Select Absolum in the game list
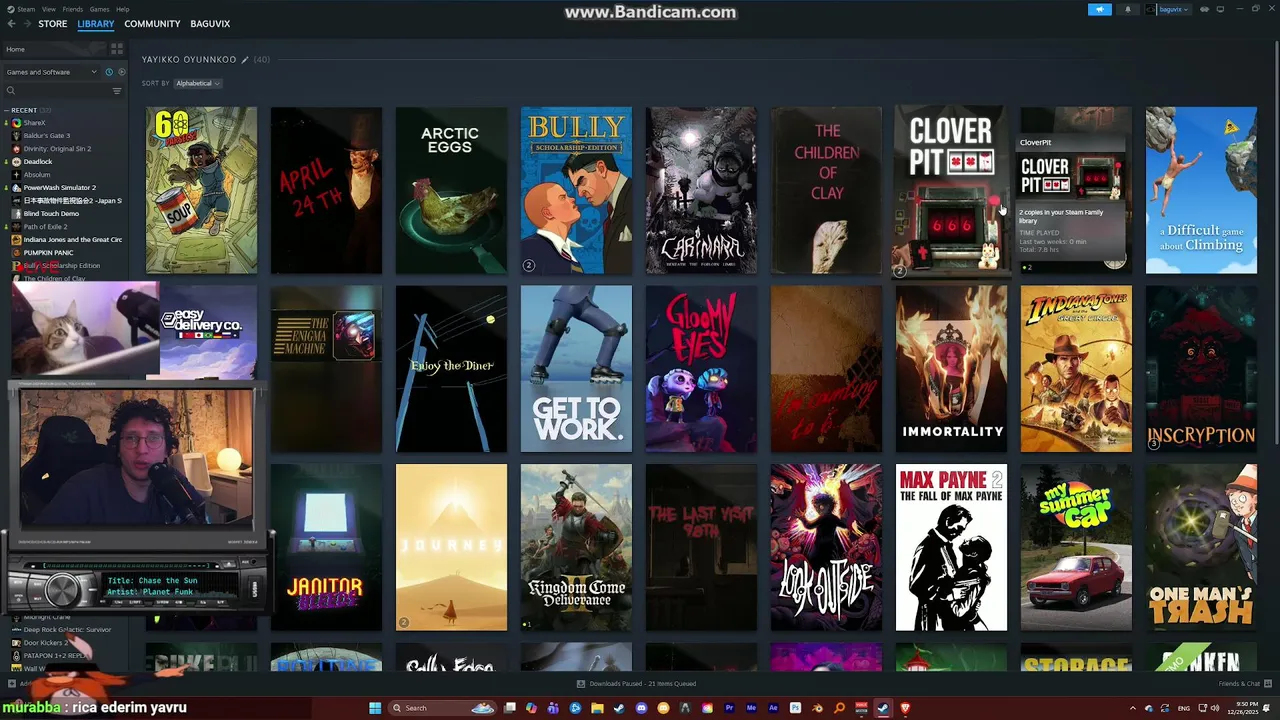The width and height of the screenshot is (1280, 720). click(36, 174)
